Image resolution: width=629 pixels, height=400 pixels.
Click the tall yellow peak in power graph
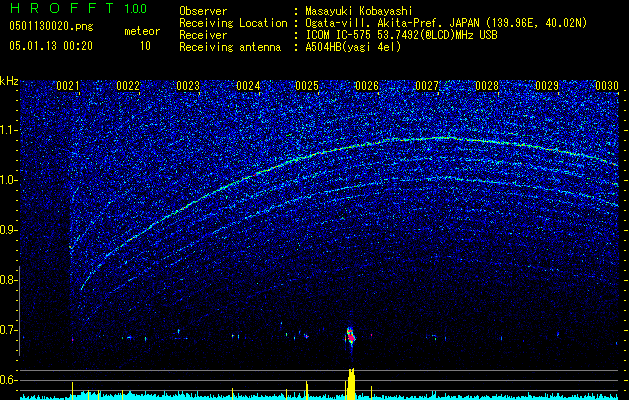point(351,384)
